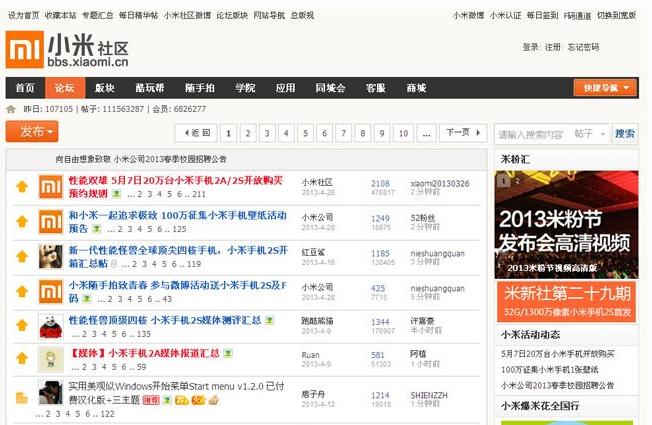Image resolution: width=652 pixels, height=425 pixels.
Task: Open the 发布 dropdown button
Action: [32, 131]
